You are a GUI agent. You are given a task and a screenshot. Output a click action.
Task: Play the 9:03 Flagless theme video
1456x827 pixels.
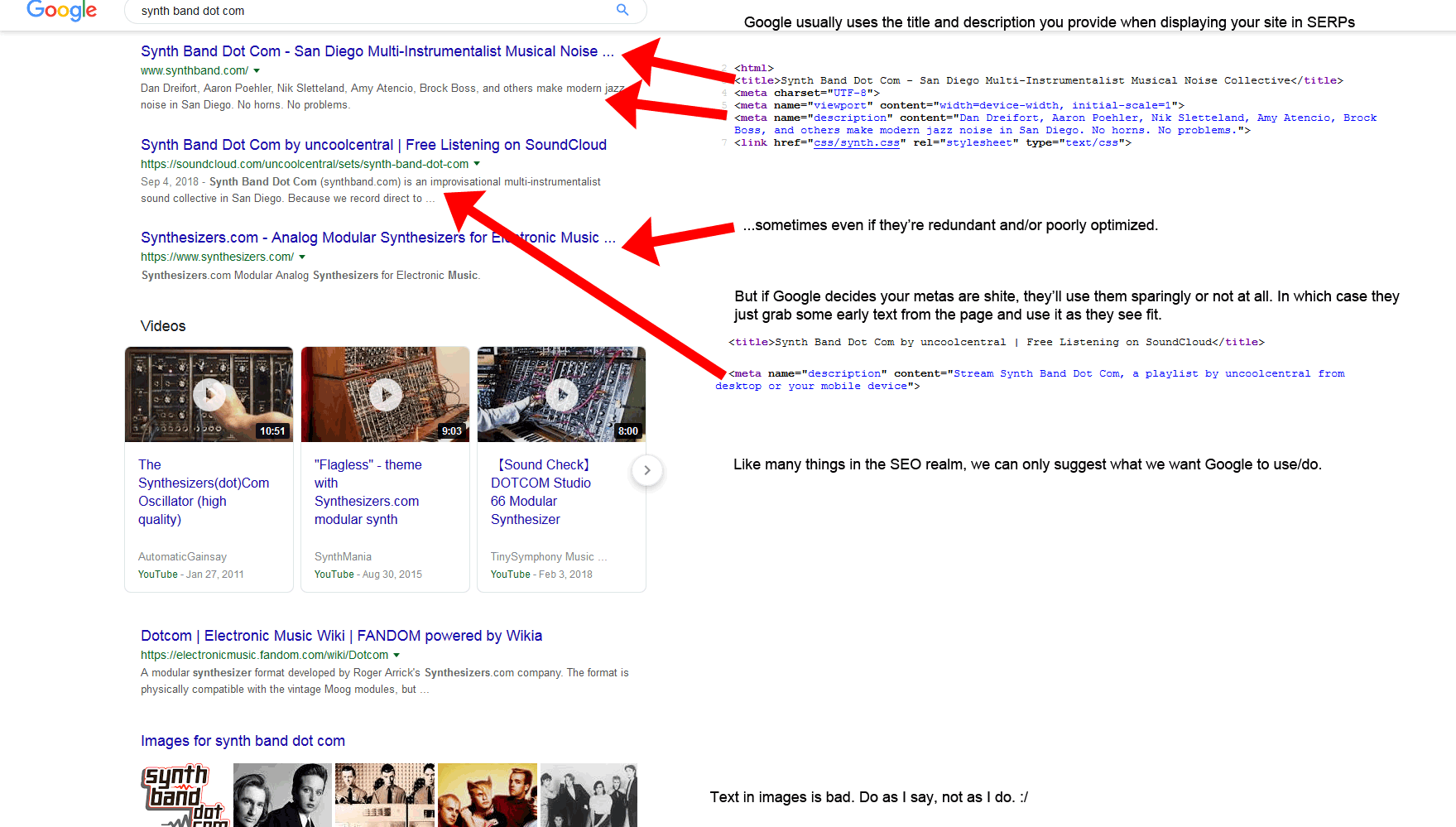[x=385, y=395]
